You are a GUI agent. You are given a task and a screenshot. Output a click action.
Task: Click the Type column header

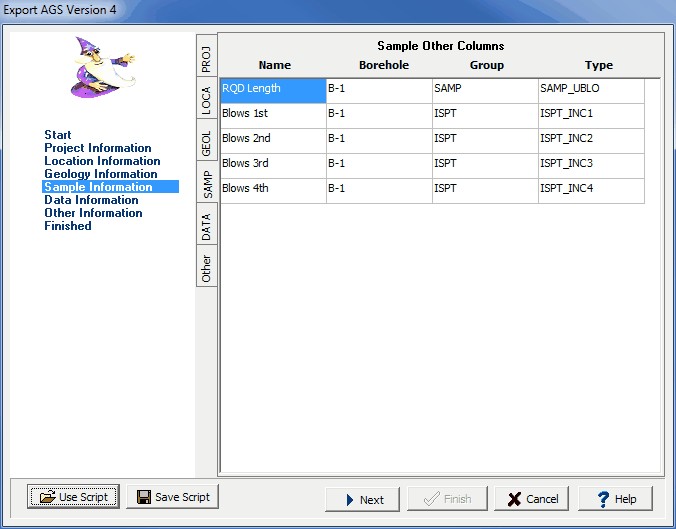click(599, 65)
